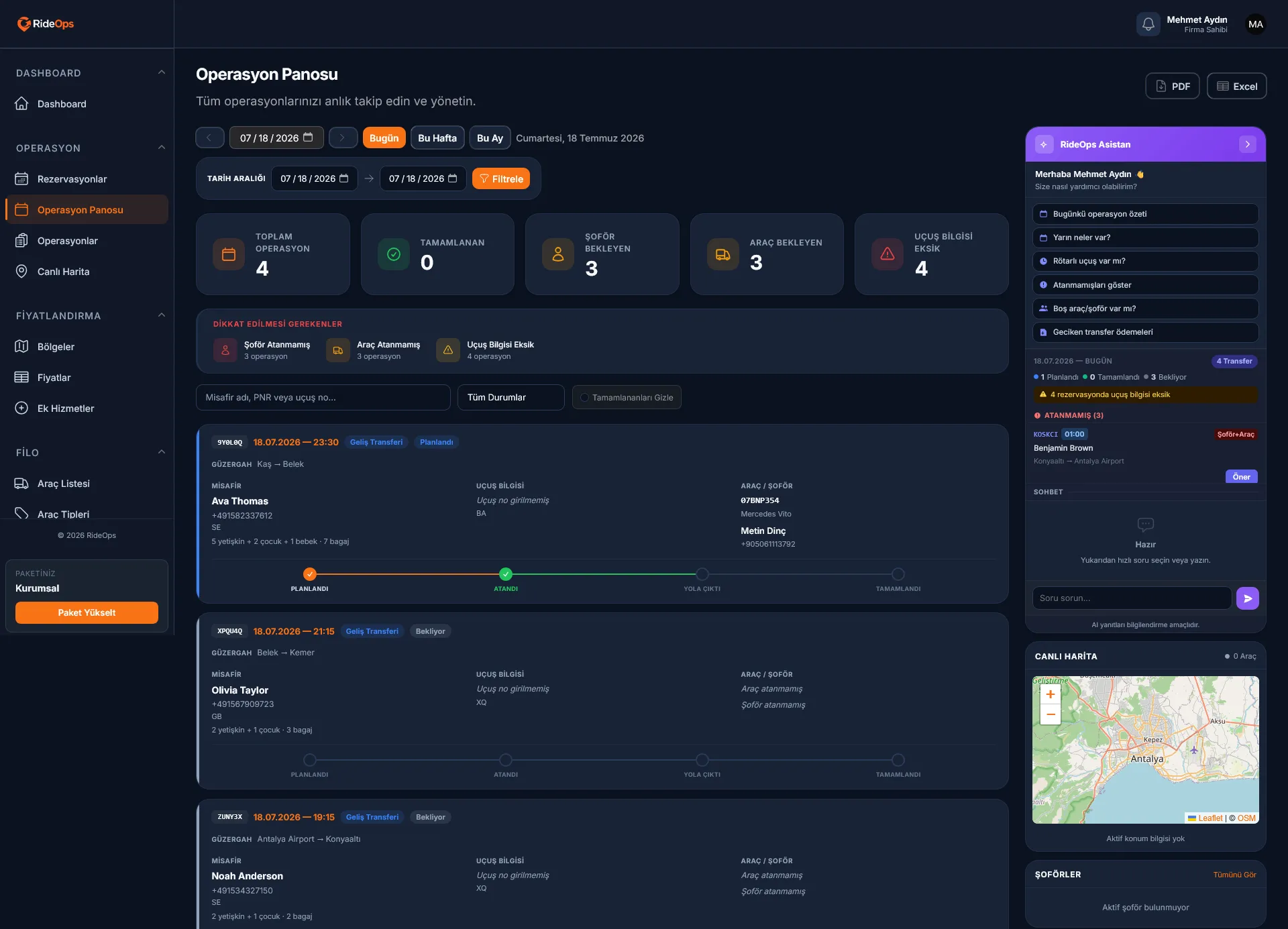Click the Araç Atanmamış alert icon

pyautogui.click(x=338, y=350)
